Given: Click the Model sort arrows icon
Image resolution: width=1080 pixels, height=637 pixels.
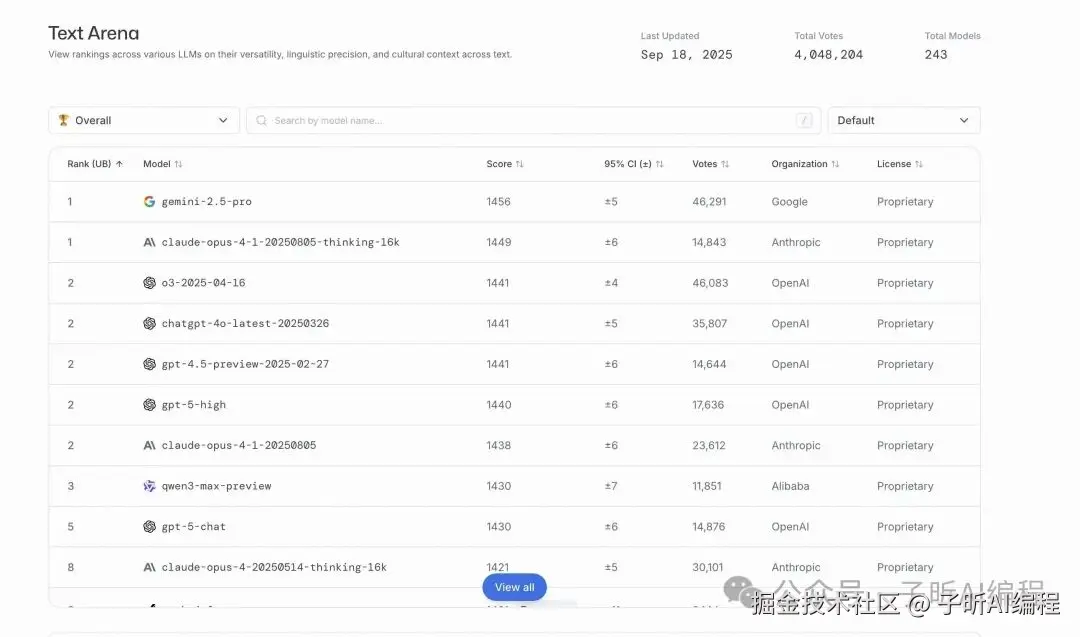Looking at the screenshot, I should (178, 164).
